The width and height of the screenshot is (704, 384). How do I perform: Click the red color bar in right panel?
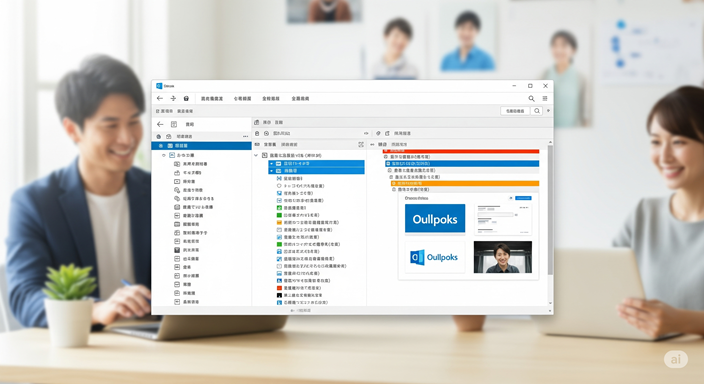coord(461,151)
